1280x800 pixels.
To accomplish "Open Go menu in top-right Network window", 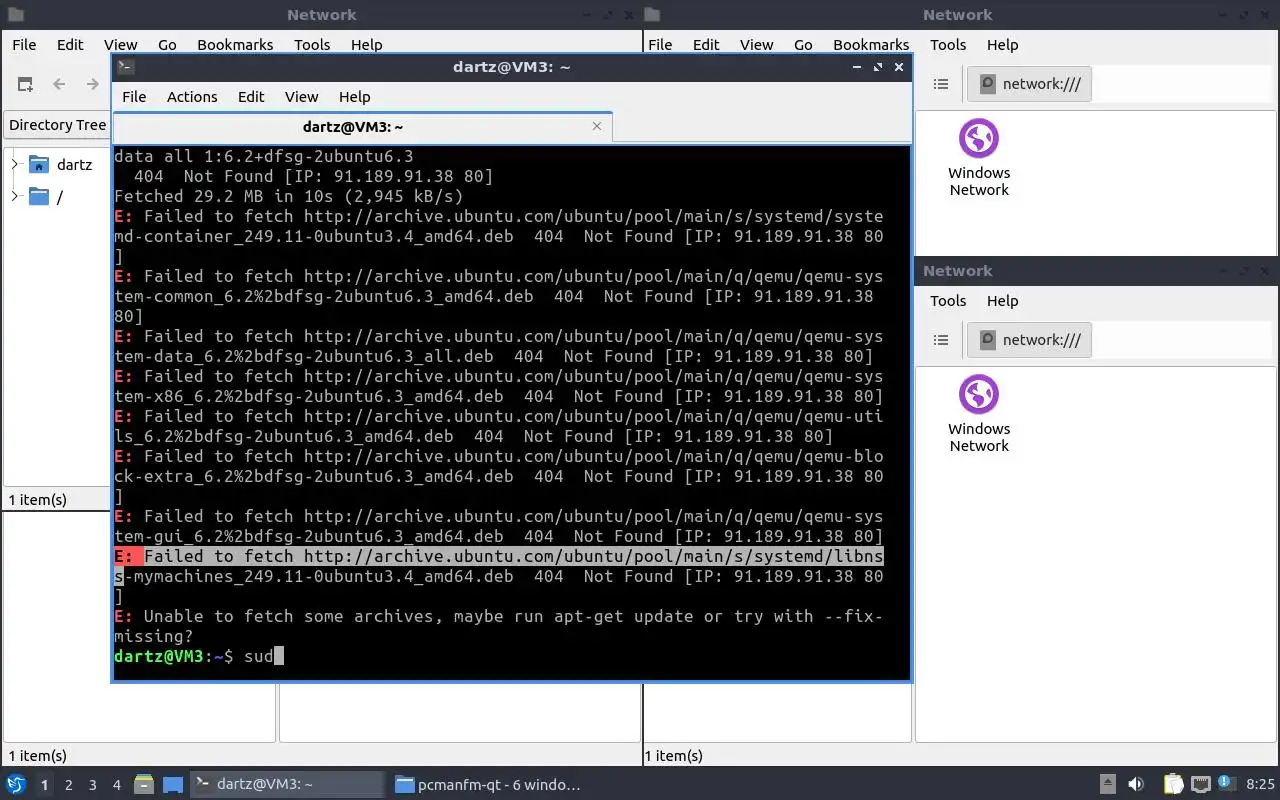I will click(x=803, y=45).
